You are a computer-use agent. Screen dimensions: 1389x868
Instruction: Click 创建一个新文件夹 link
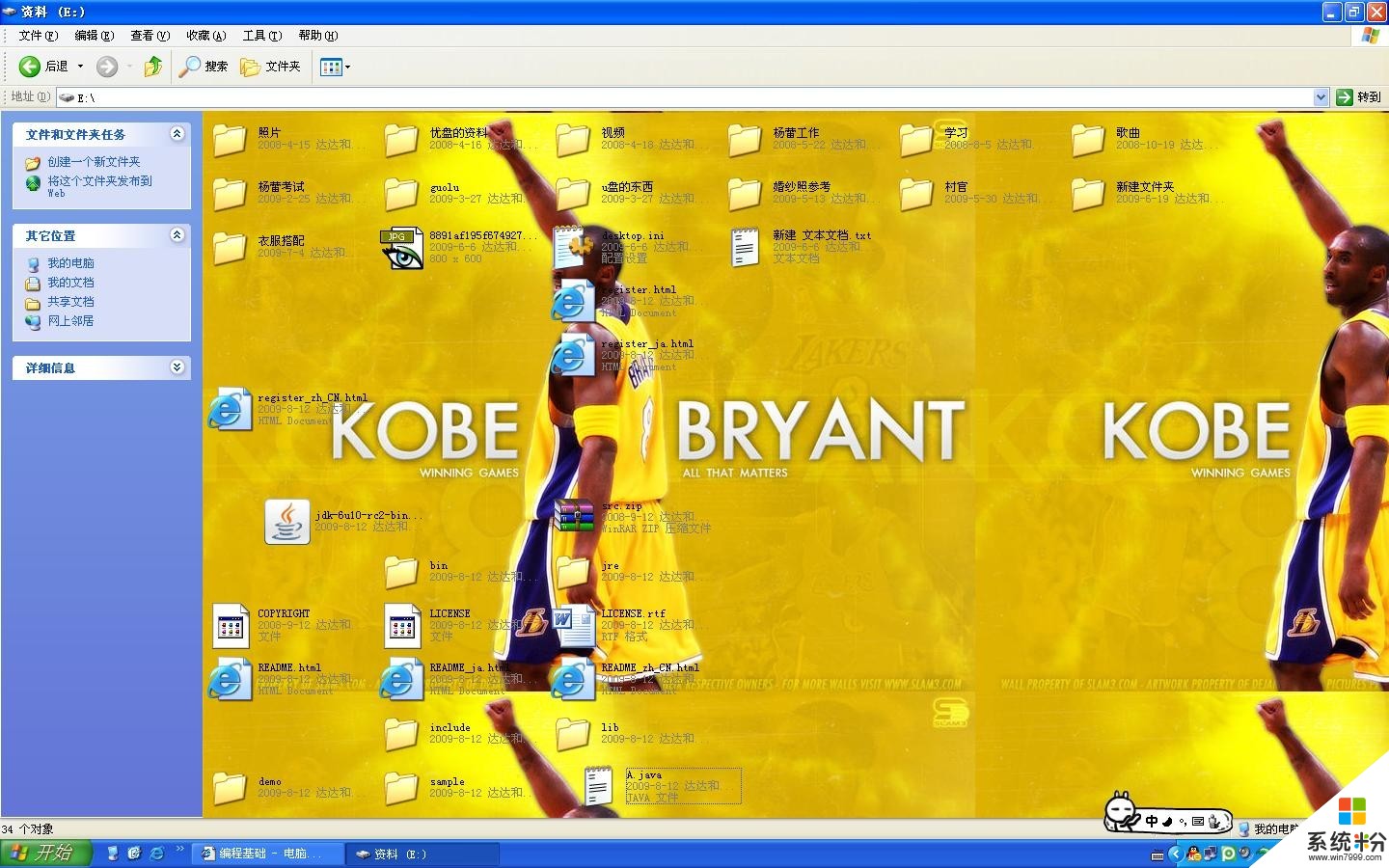pos(94,162)
